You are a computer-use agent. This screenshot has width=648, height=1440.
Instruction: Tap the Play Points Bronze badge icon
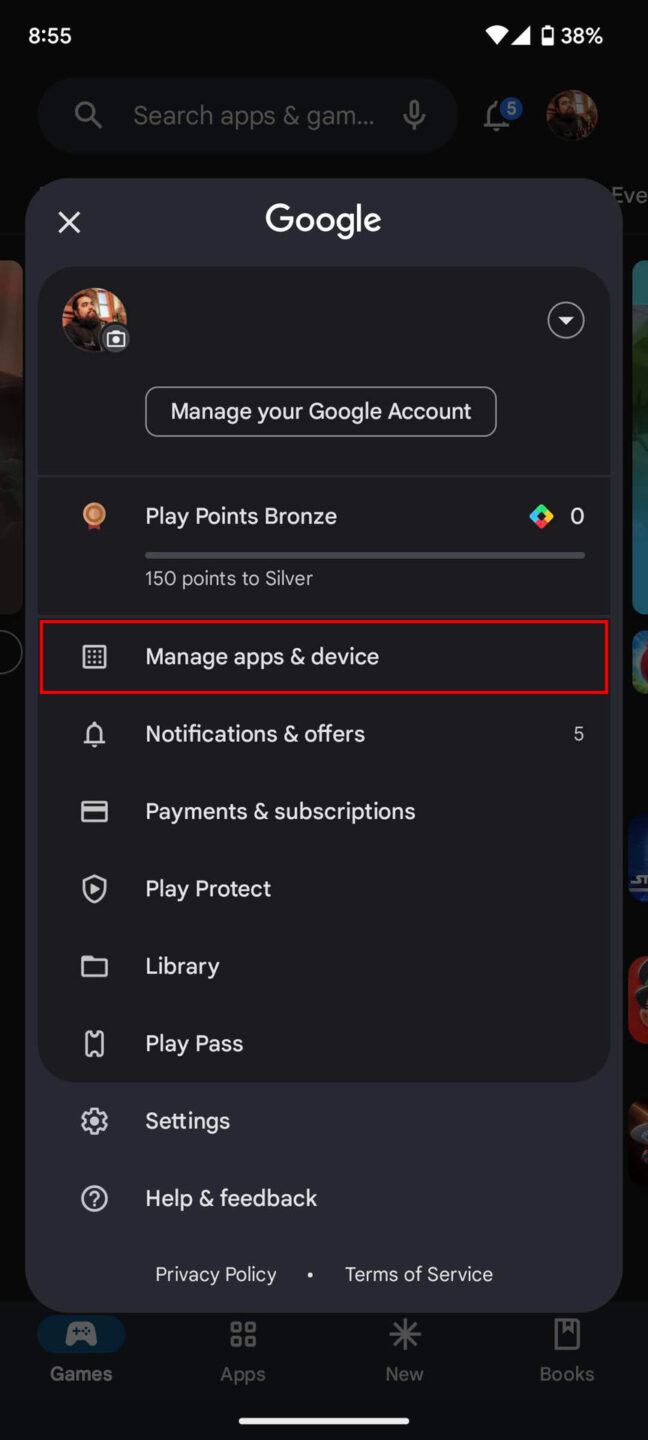click(x=94, y=516)
